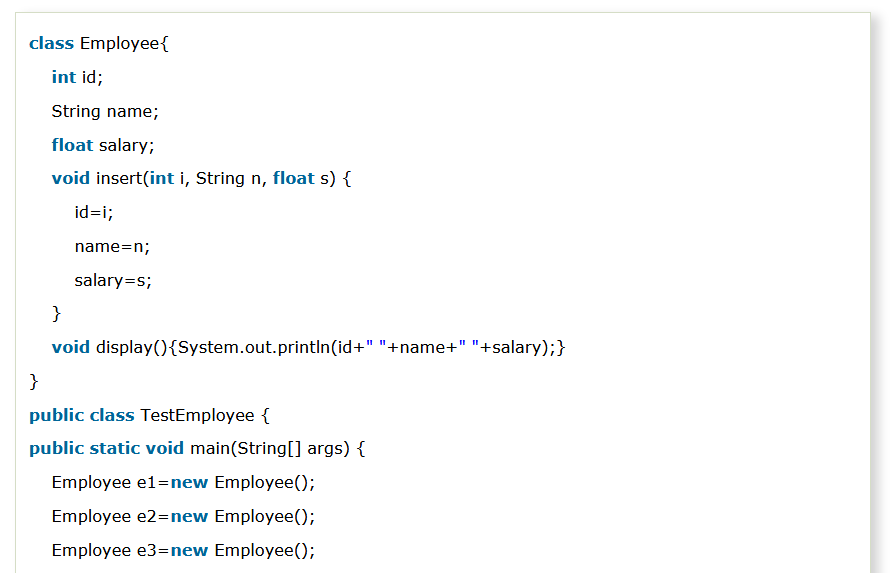Click the 'id=i;' assignment line
Screen dimensions: 890x573
(94, 212)
